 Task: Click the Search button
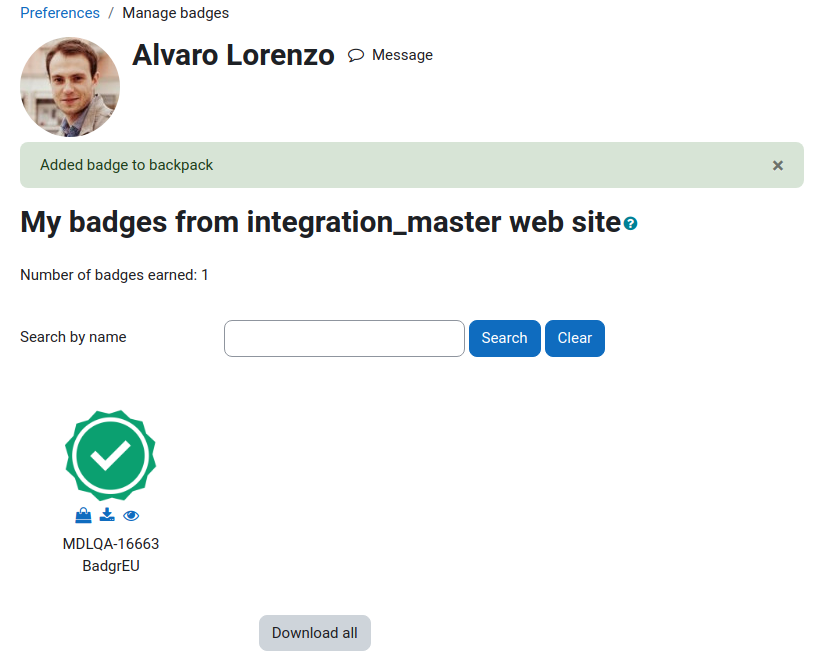point(504,338)
